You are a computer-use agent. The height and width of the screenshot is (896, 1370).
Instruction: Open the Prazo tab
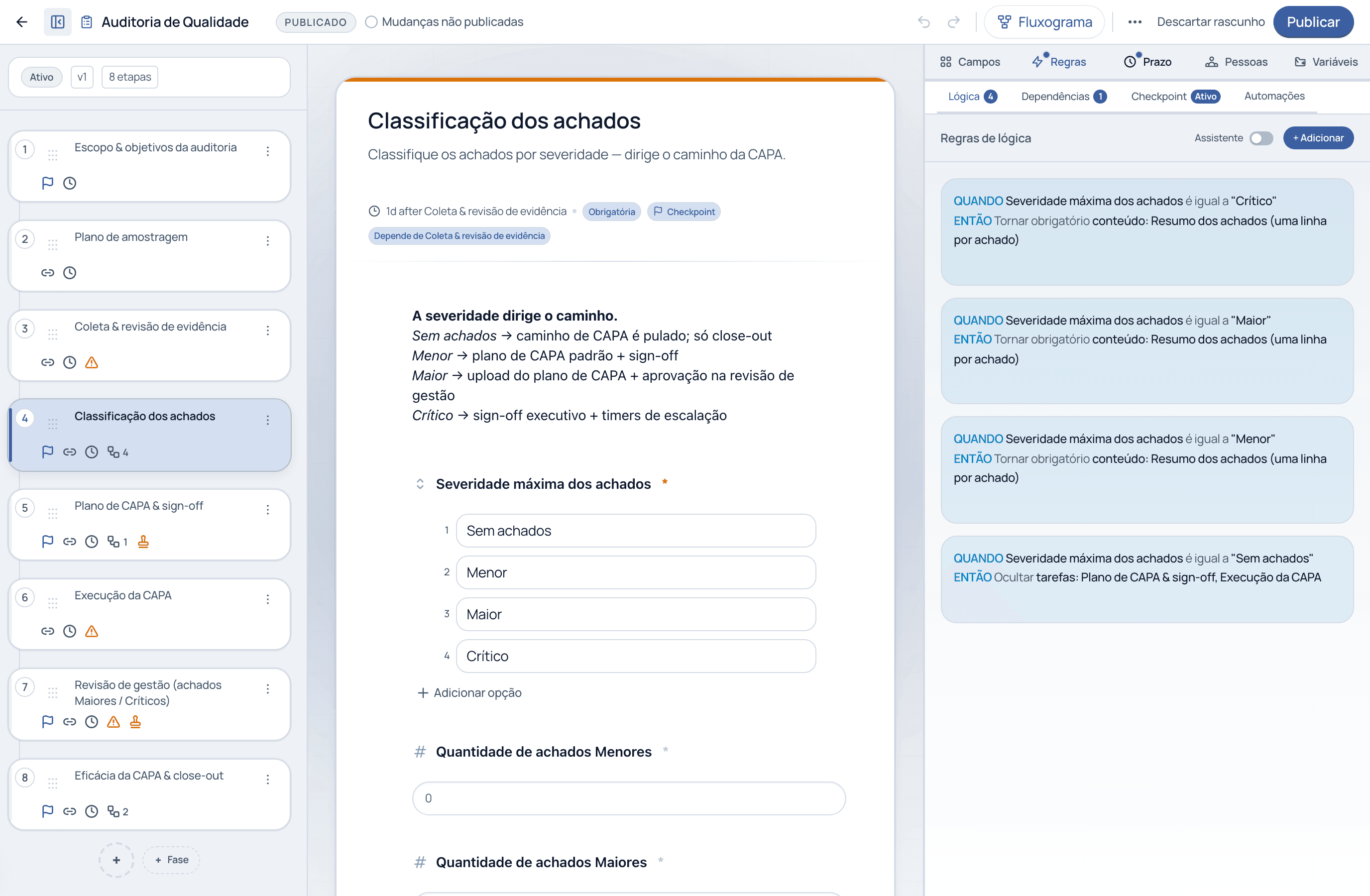[1148, 62]
